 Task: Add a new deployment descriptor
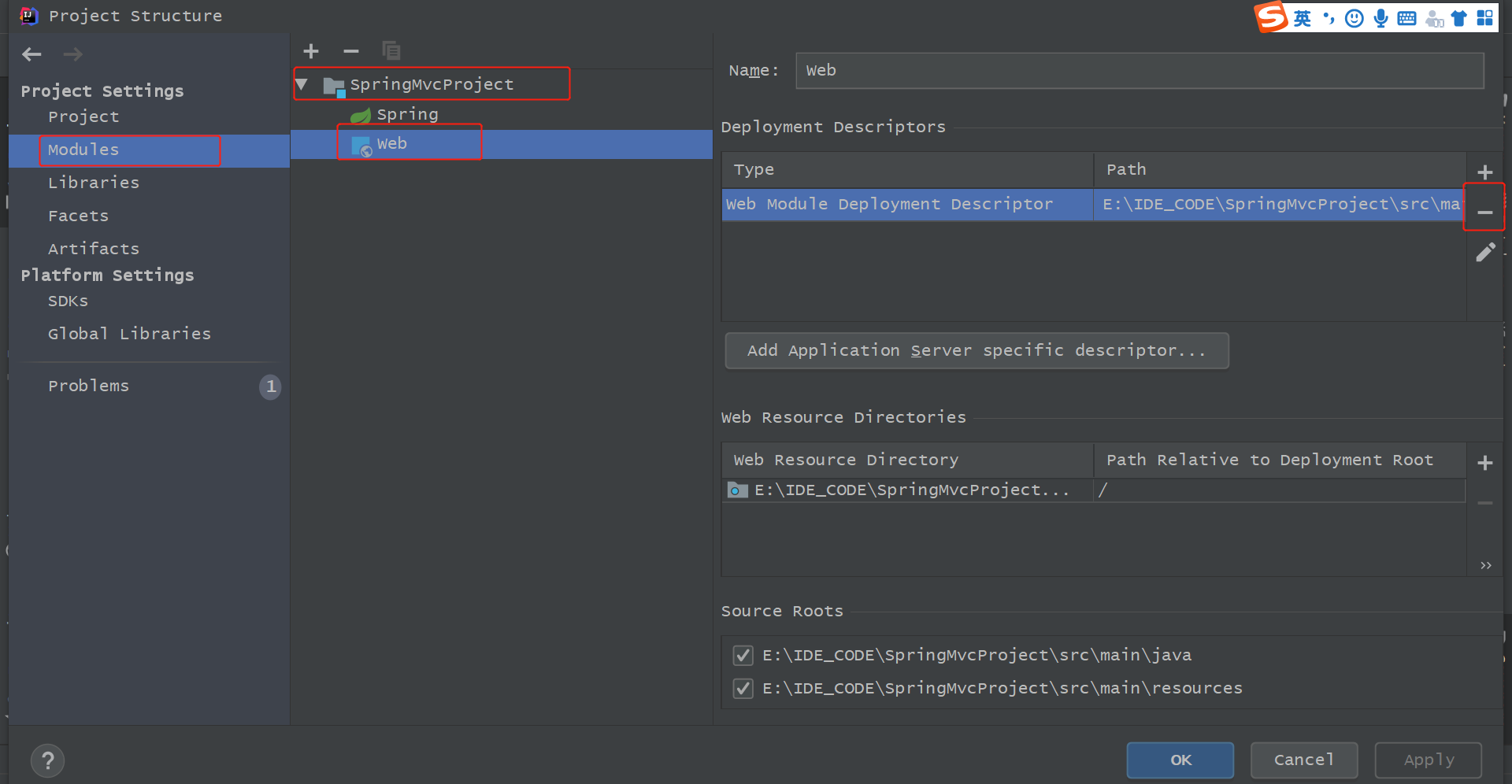coord(1485,172)
